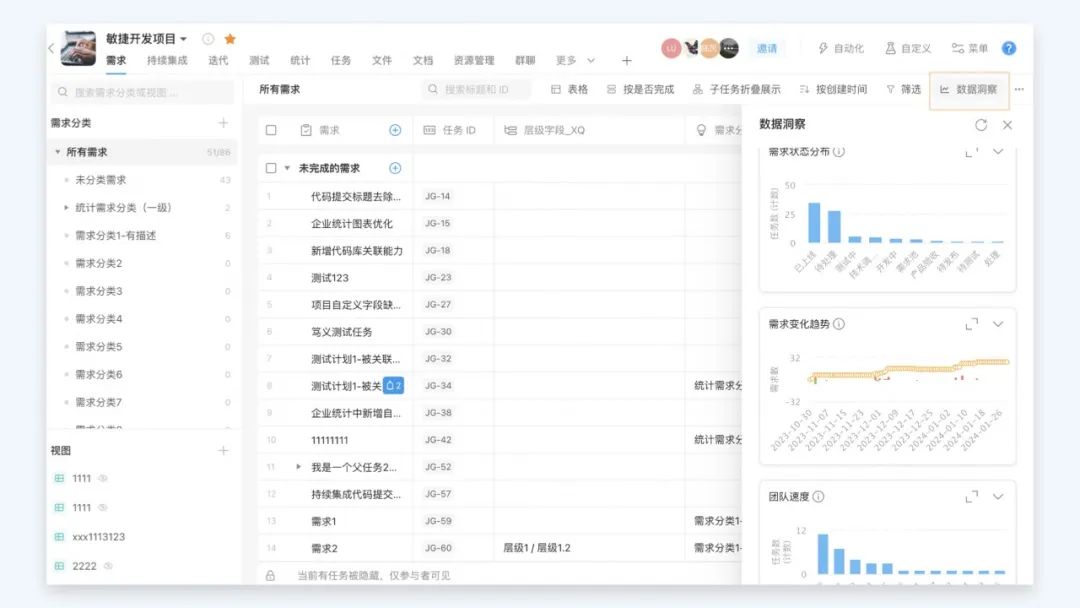1080x608 pixels.
Task: Toggle eye icon next to 2222 view
Action: click(107, 566)
